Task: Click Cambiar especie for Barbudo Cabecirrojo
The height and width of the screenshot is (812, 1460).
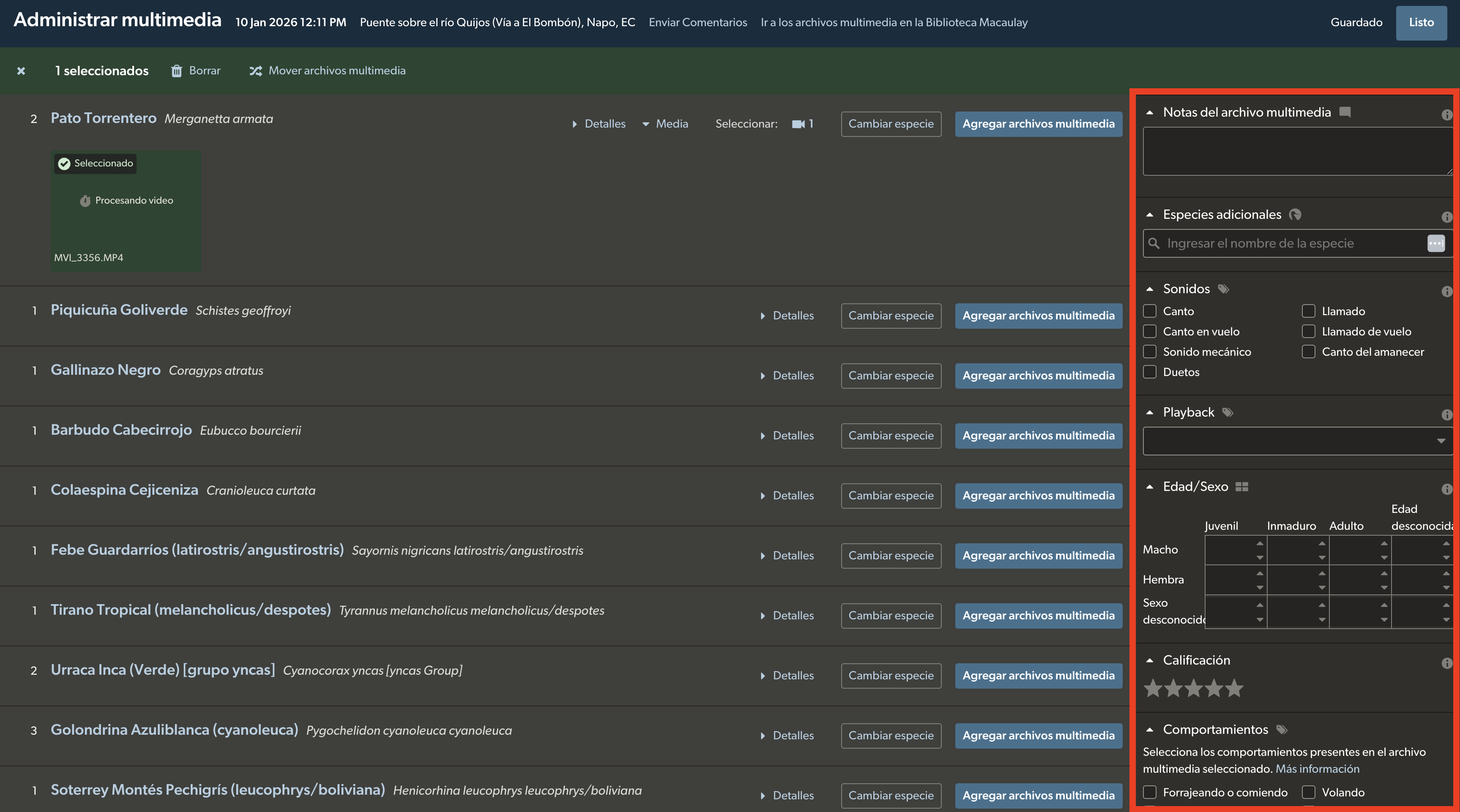Action: pyautogui.click(x=890, y=436)
